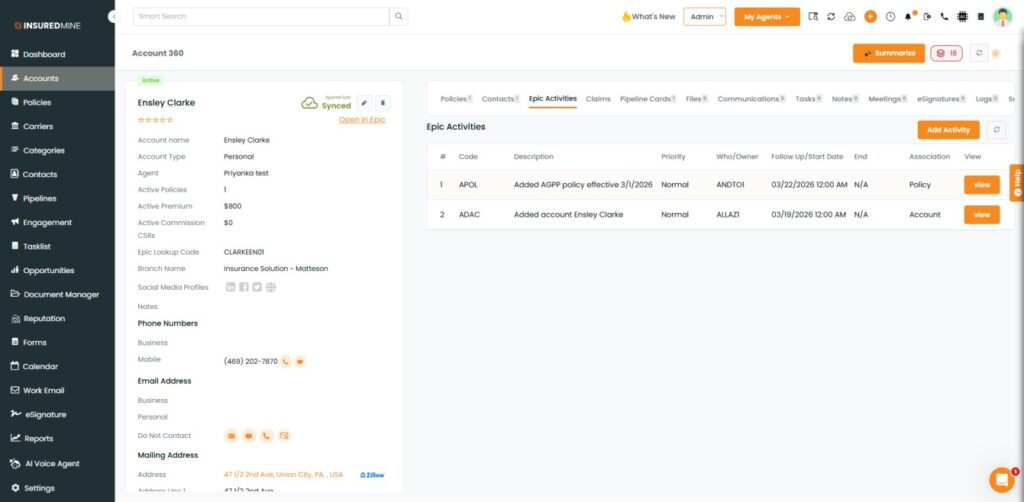Click the Add Activity button
1024x502 pixels.
(x=948, y=130)
